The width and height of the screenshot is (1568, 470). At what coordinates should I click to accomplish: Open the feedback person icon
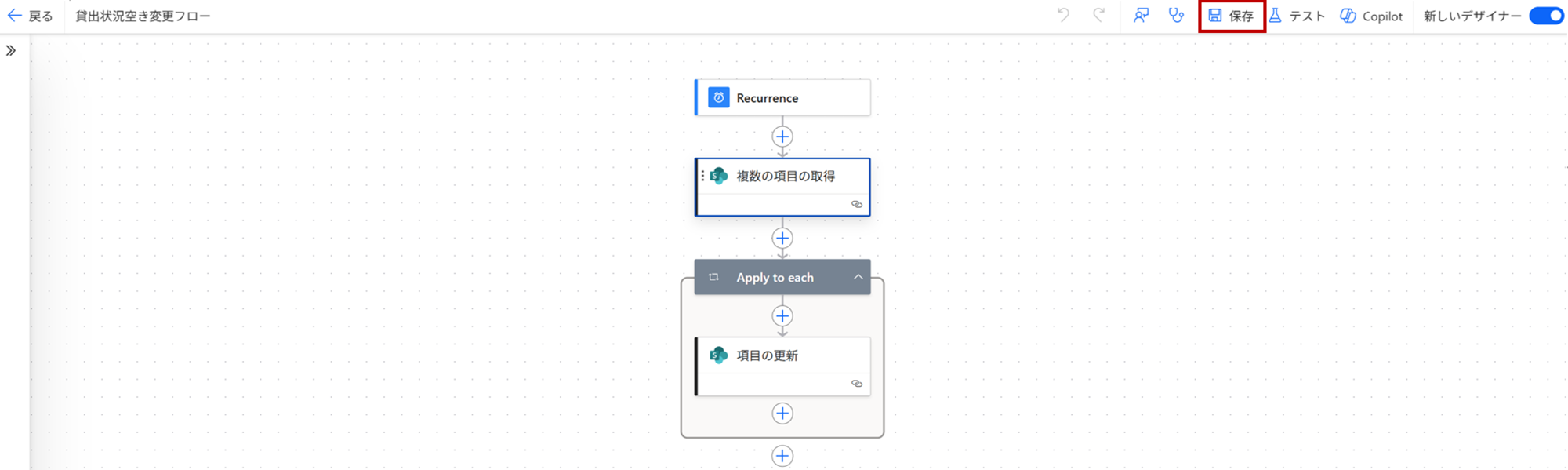[x=1141, y=15]
